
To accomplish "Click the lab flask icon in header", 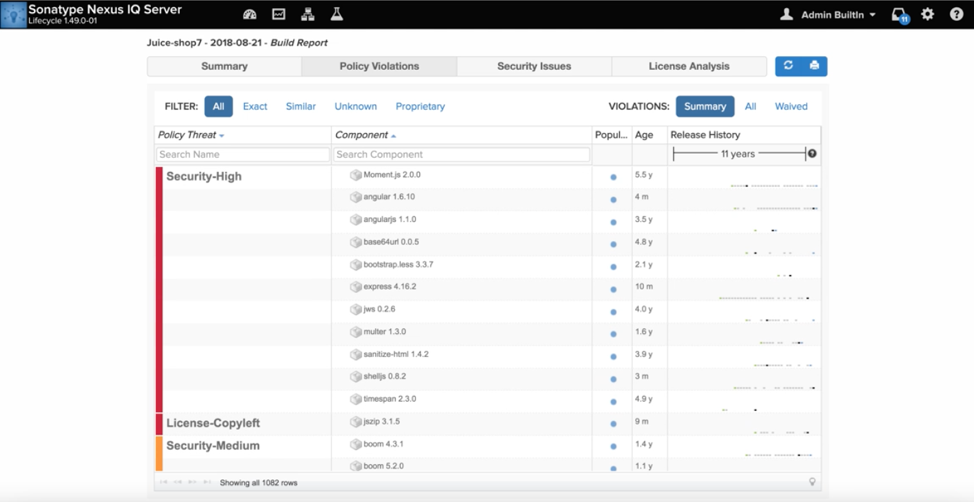I will (x=337, y=15).
